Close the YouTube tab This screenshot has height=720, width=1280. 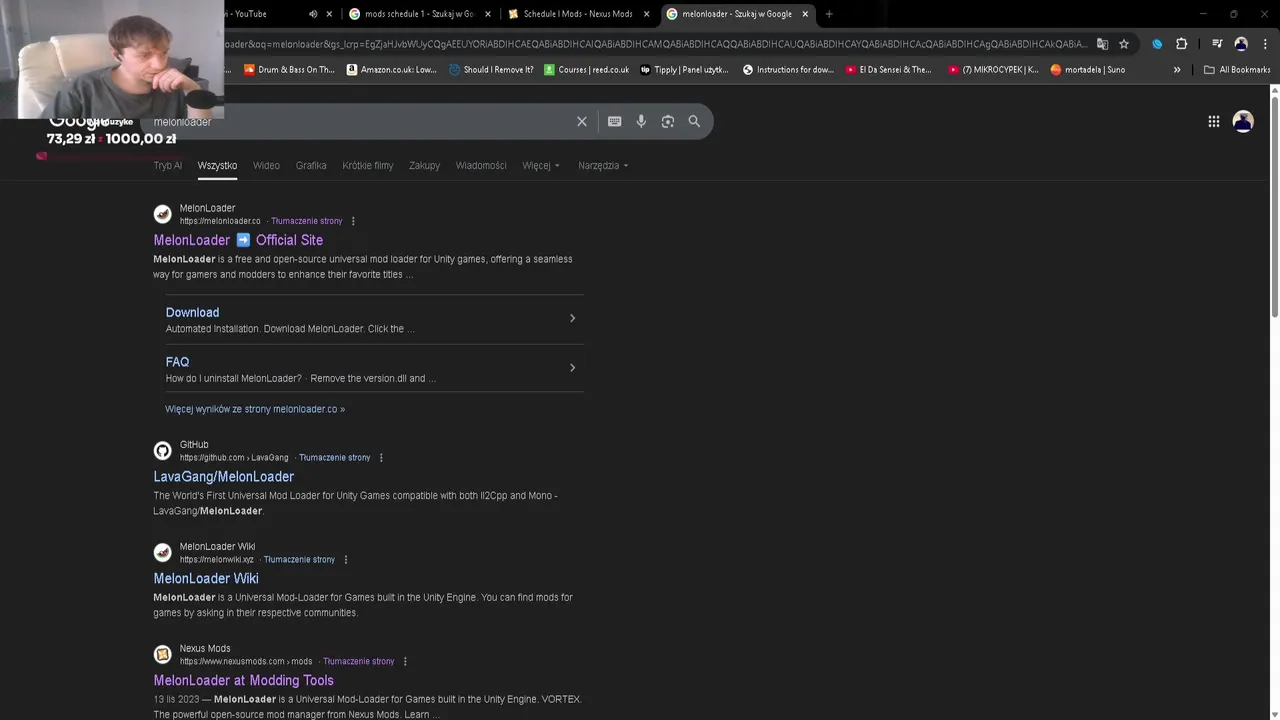(329, 14)
